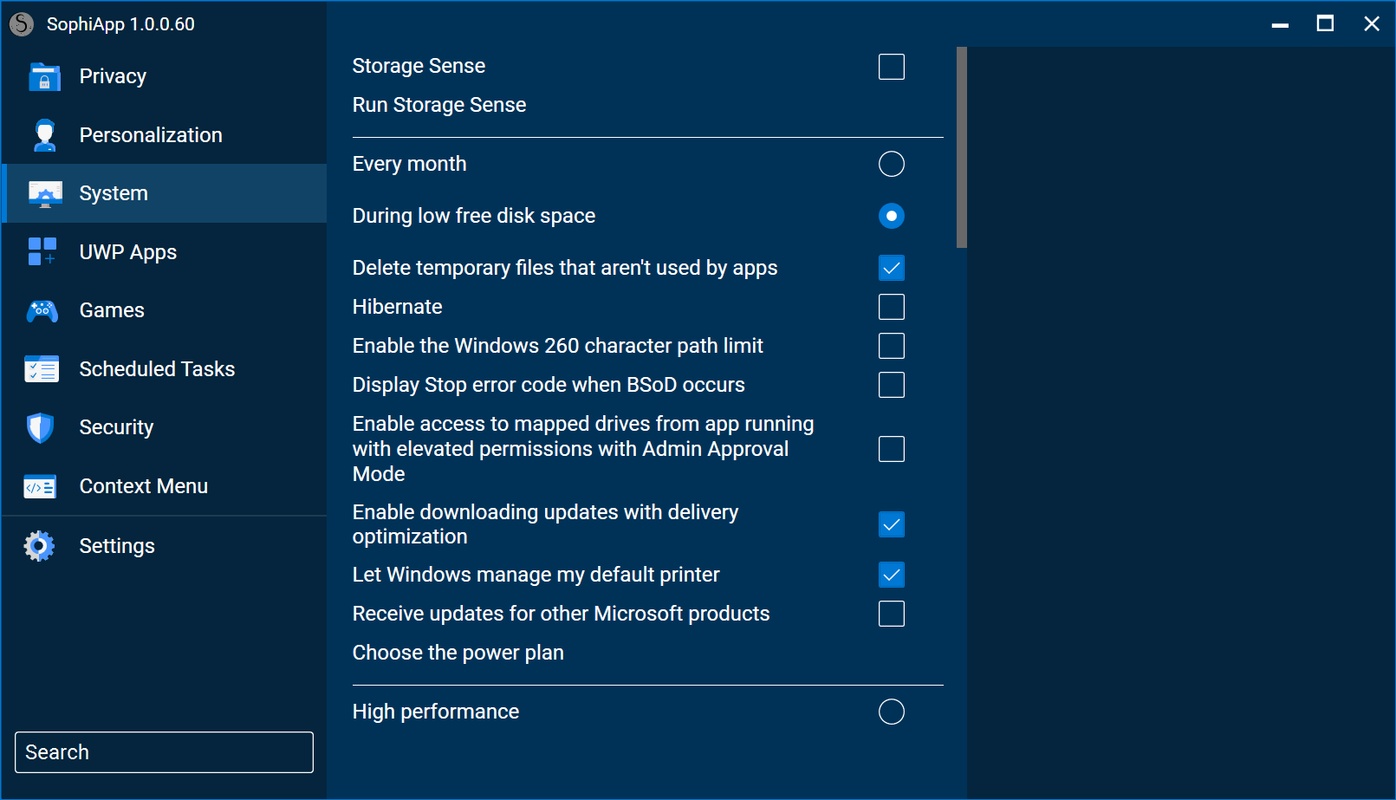
Task: Select During low free disk space option
Action: point(891,216)
